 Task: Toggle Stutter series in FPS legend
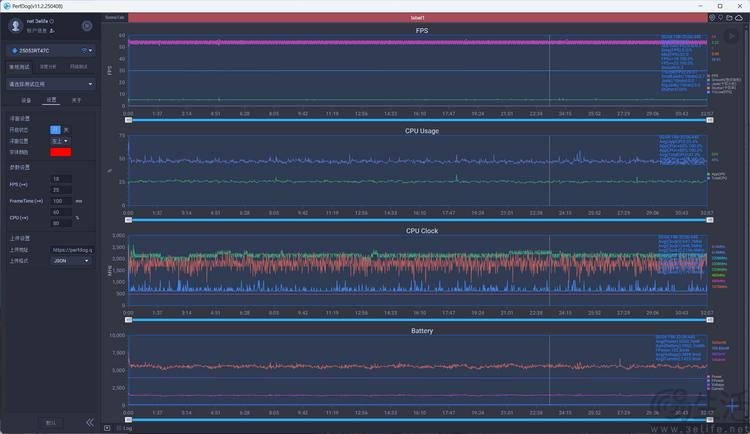[x=721, y=88]
